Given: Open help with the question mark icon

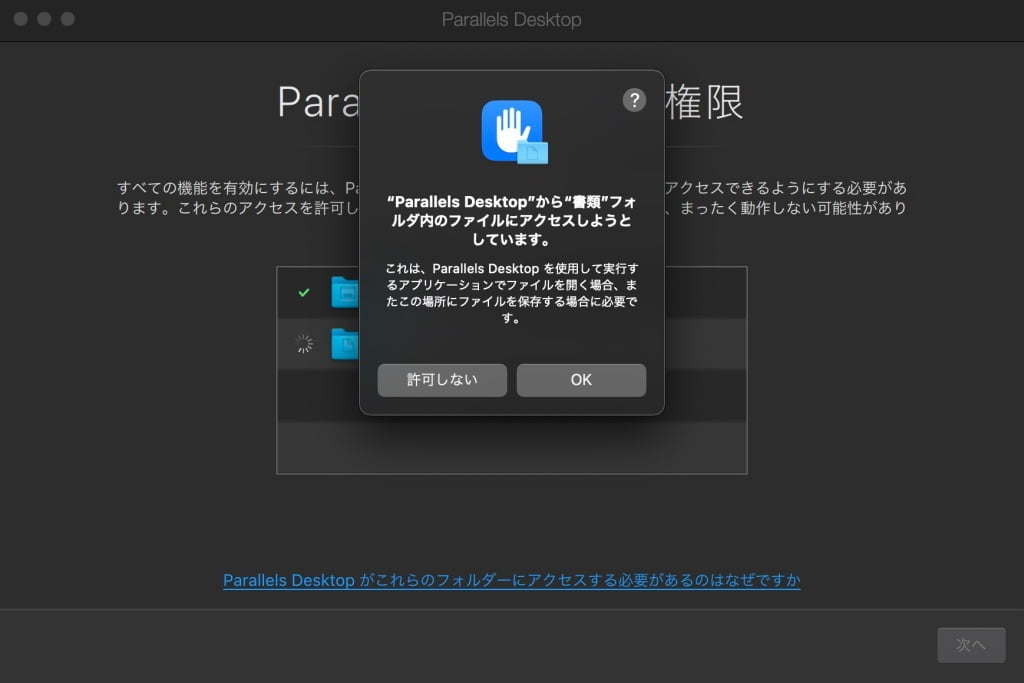Looking at the screenshot, I should pos(634,100).
